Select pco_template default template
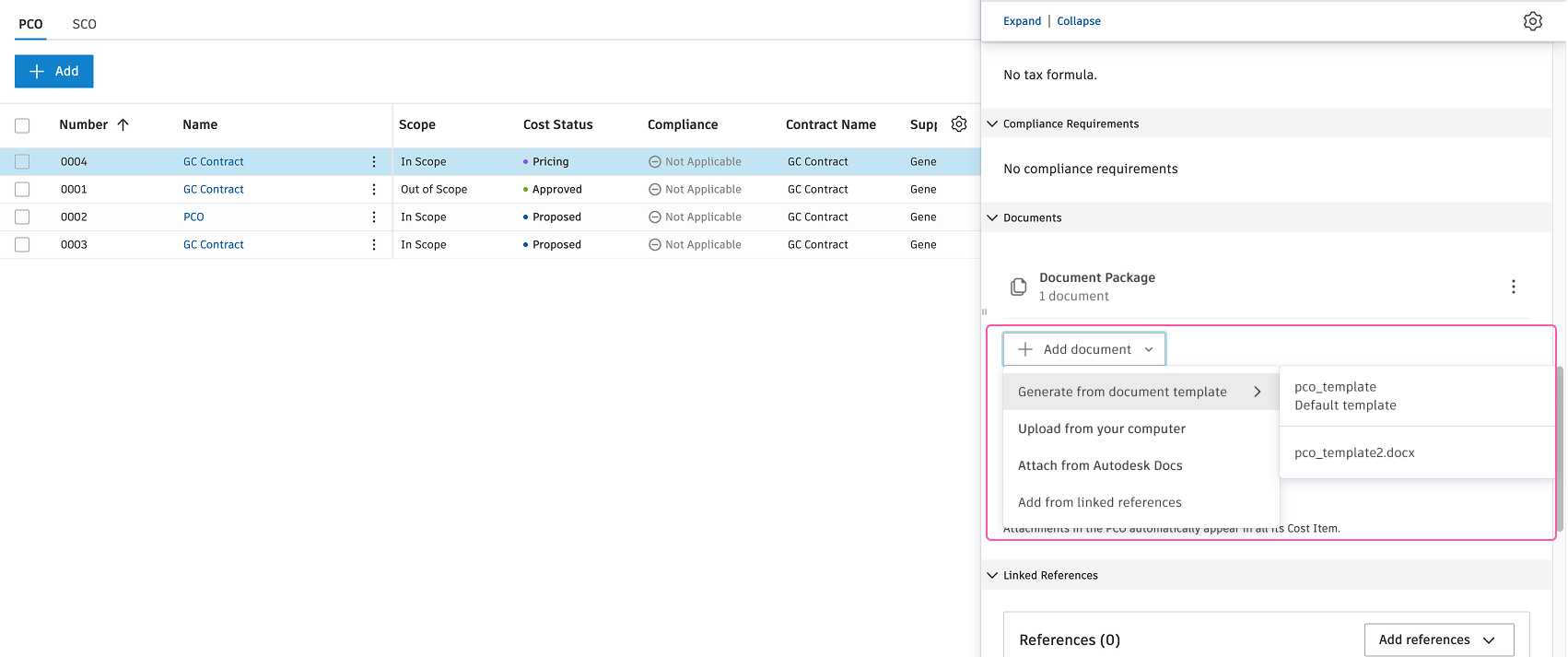1568x657 pixels. [x=1416, y=396]
